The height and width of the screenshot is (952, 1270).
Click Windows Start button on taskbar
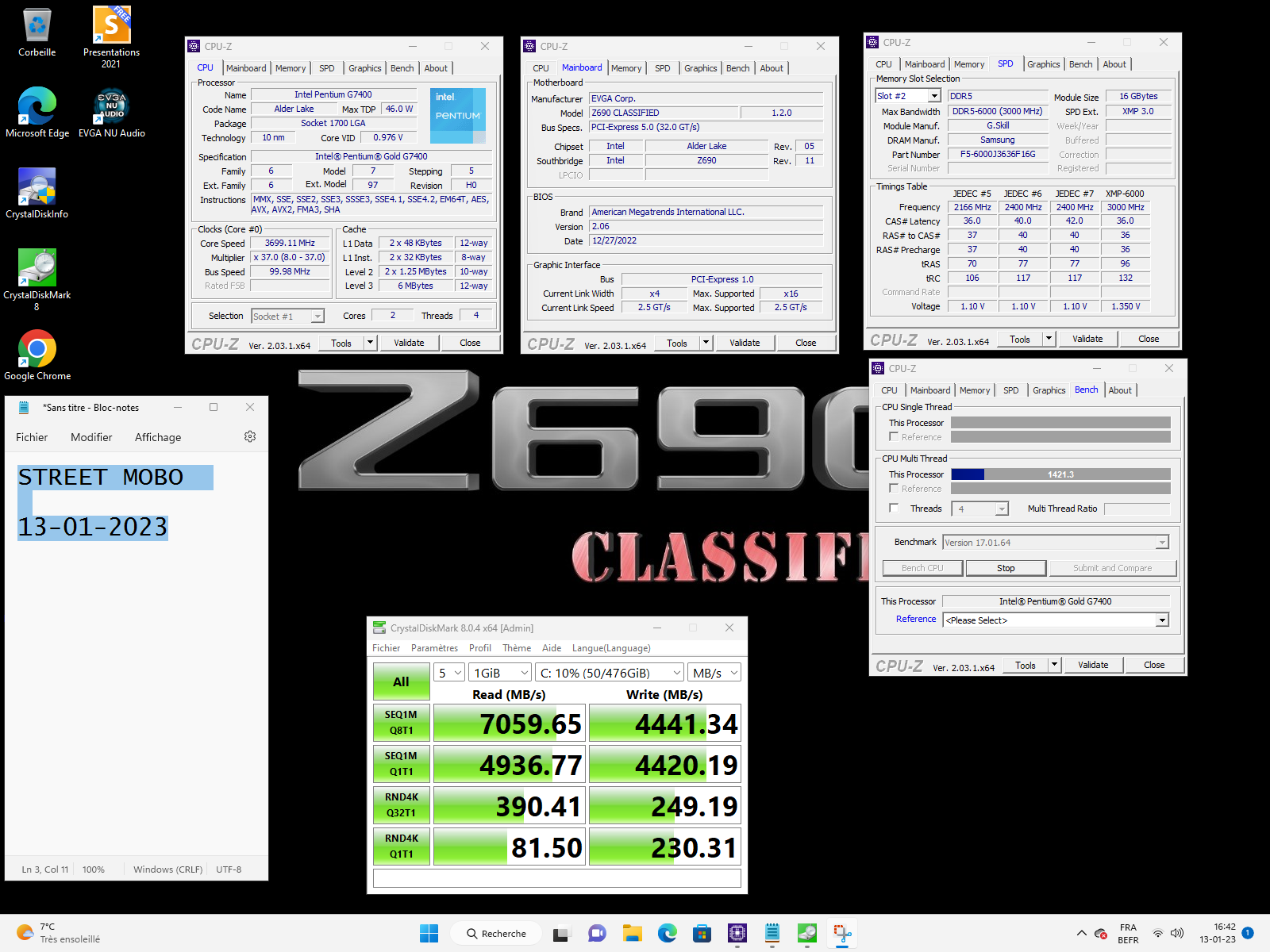(x=429, y=934)
